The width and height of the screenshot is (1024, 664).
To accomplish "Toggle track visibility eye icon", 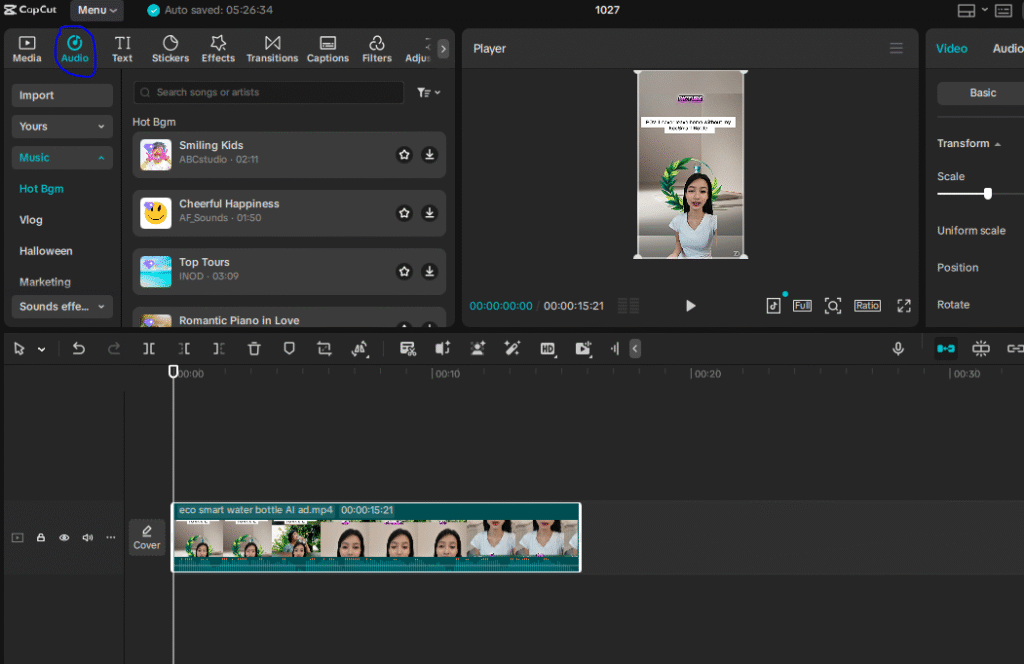I will (64, 538).
